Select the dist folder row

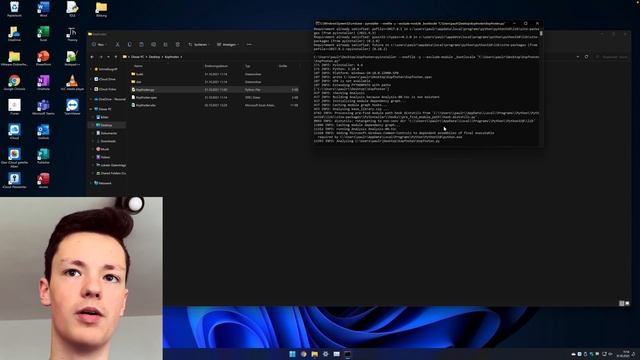[215, 82]
